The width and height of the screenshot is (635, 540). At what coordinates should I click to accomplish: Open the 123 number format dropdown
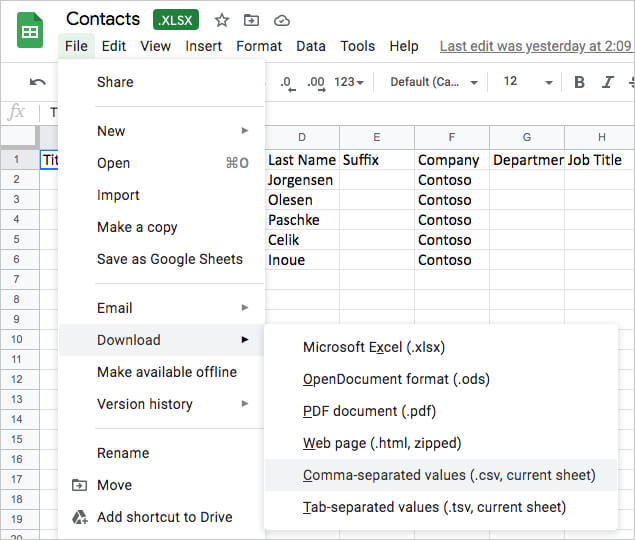pos(349,82)
